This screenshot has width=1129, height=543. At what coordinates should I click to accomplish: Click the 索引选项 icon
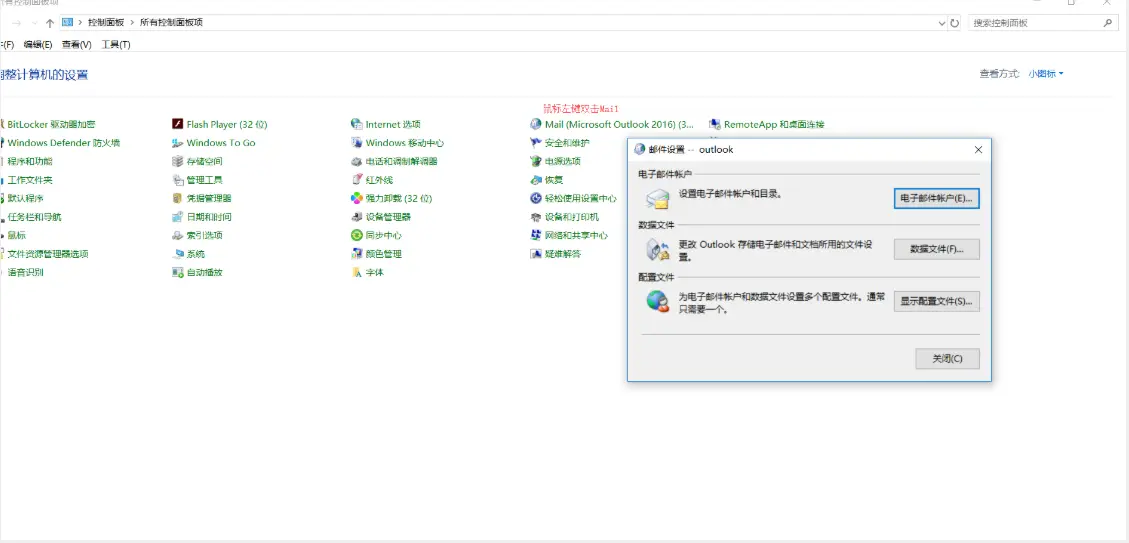coord(178,235)
